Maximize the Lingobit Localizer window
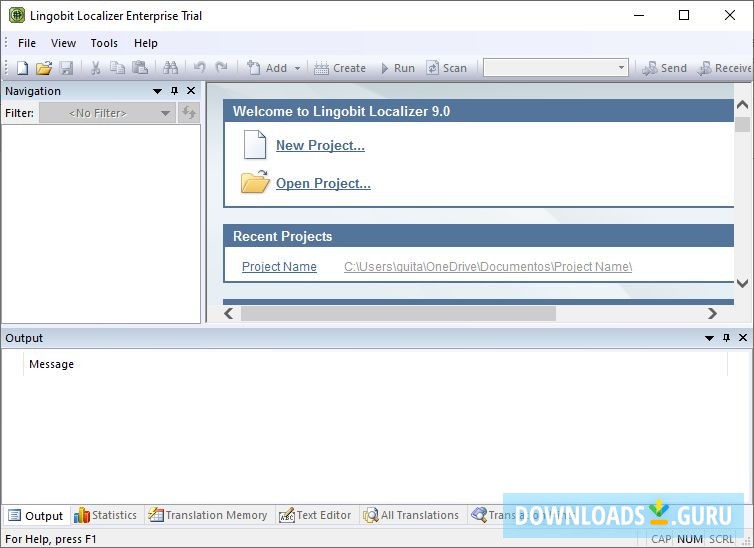The height and width of the screenshot is (548, 754). (684, 15)
